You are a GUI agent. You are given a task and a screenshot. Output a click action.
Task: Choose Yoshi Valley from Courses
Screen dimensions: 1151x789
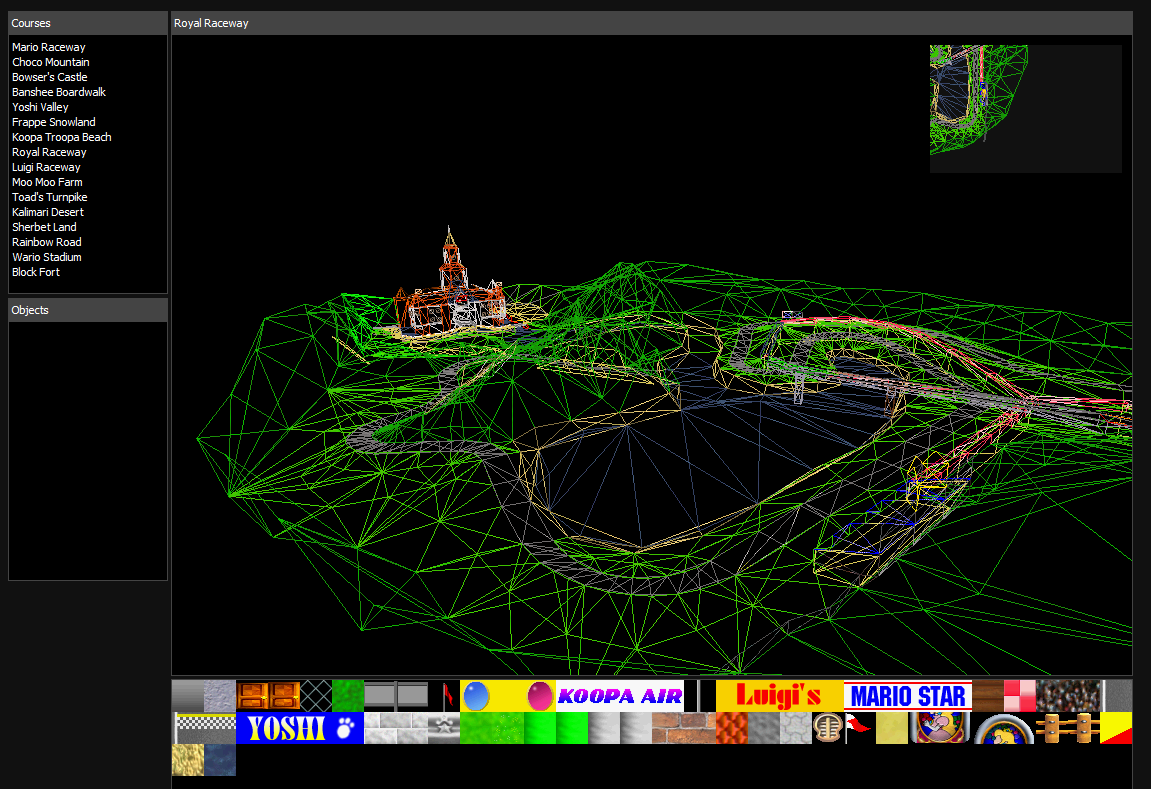tap(40, 107)
